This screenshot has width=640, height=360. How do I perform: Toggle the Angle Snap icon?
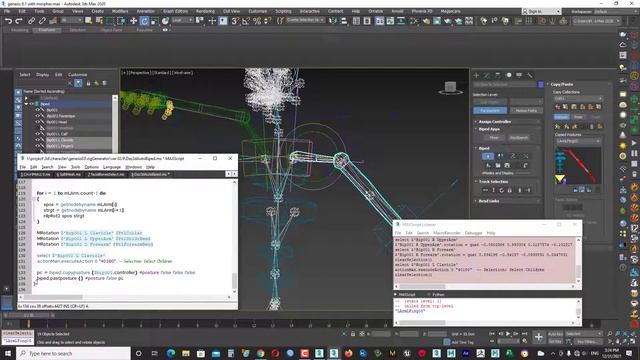[x=246, y=21]
